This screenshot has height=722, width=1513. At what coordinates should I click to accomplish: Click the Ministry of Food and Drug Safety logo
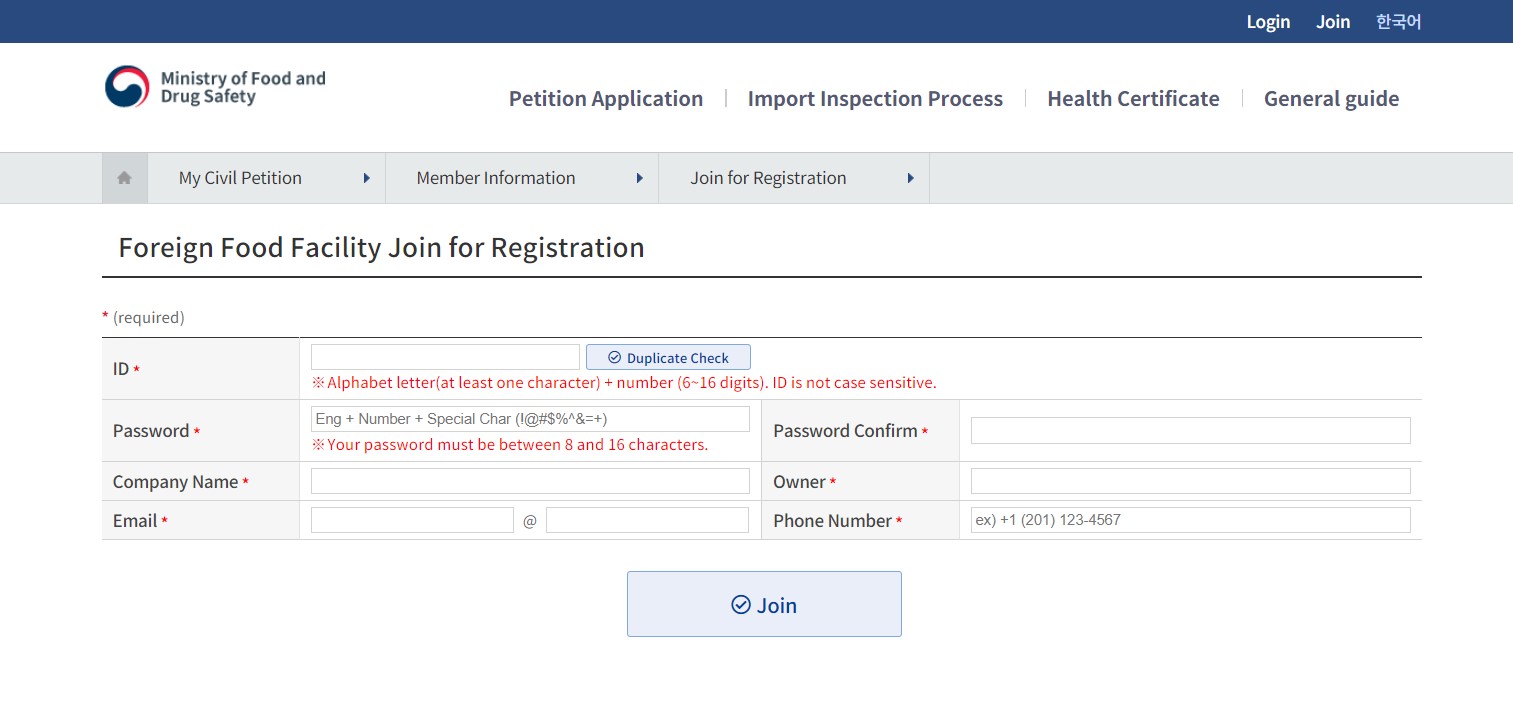[x=215, y=87]
